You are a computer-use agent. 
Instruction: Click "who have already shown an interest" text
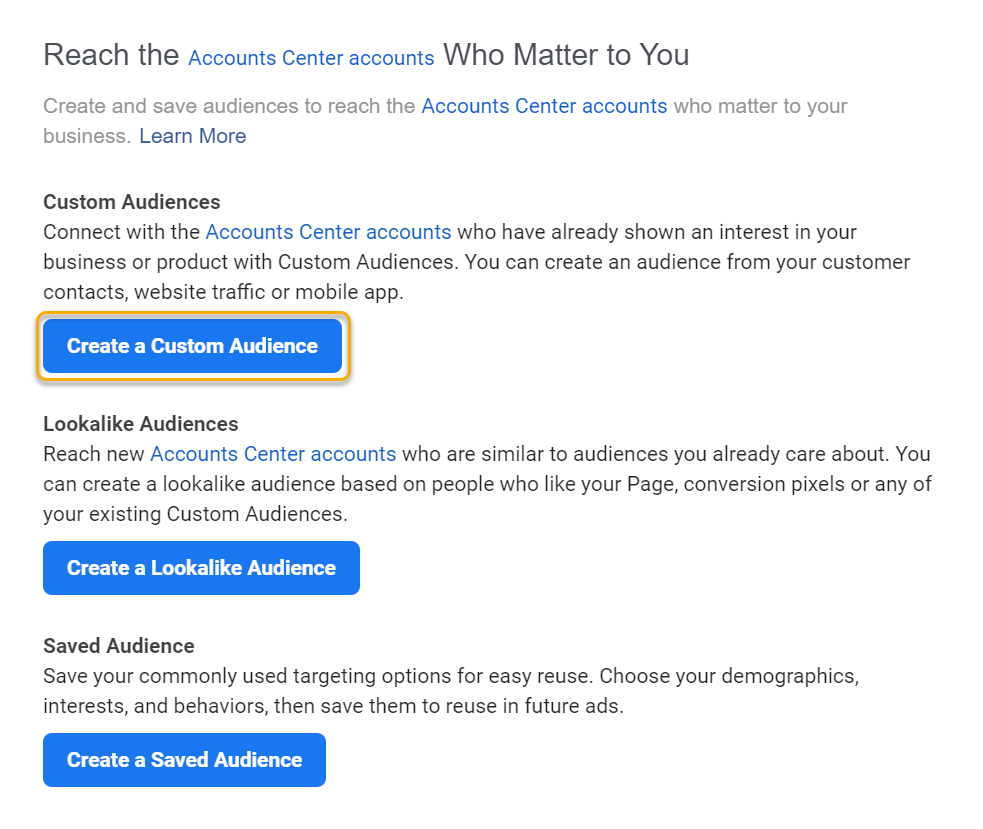pos(613,232)
